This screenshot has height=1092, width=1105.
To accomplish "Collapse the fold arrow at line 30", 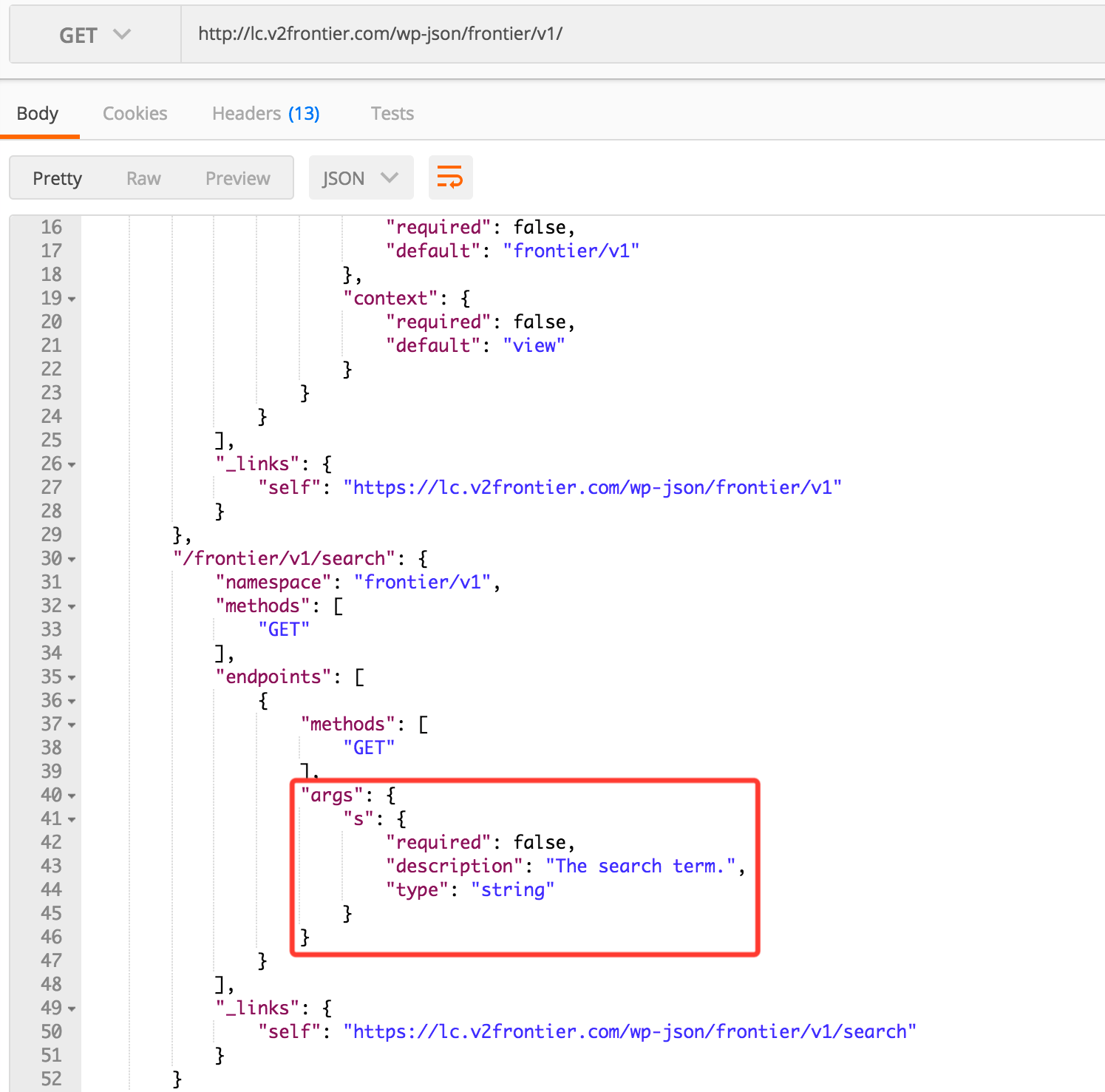I will pyautogui.click(x=72, y=560).
